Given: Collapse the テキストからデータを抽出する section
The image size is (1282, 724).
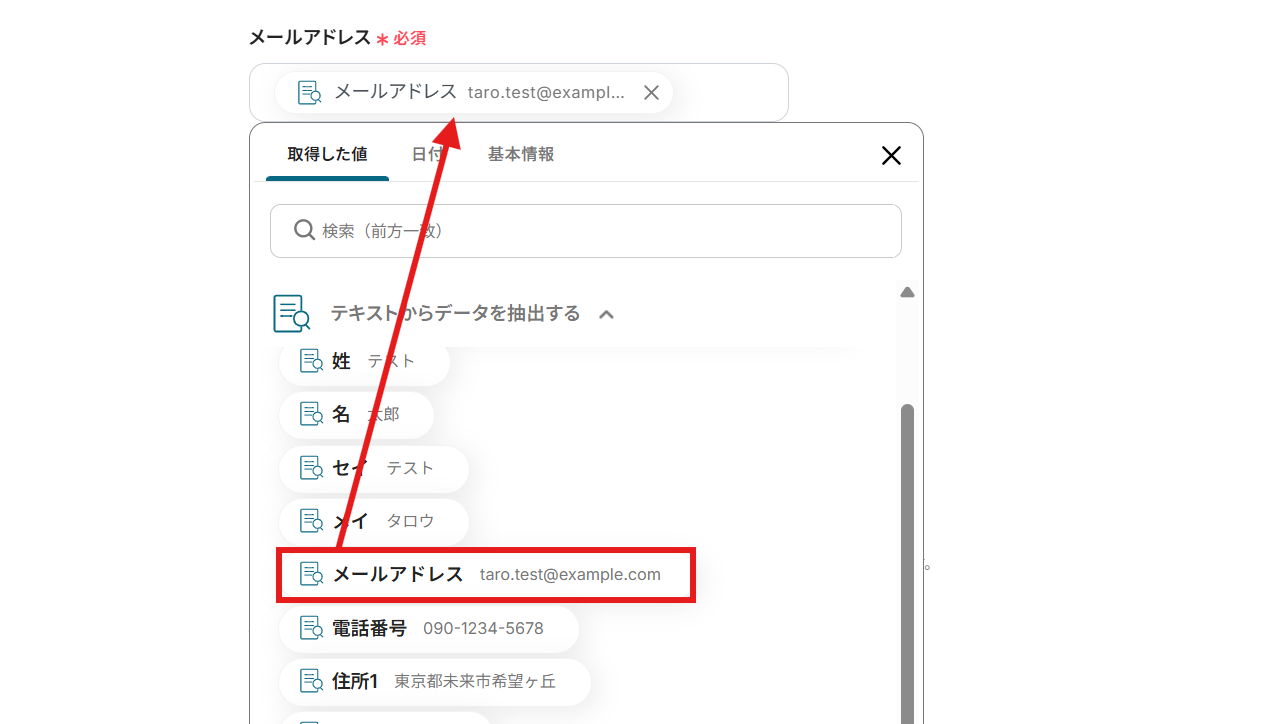Looking at the screenshot, I should coord(606,314).
